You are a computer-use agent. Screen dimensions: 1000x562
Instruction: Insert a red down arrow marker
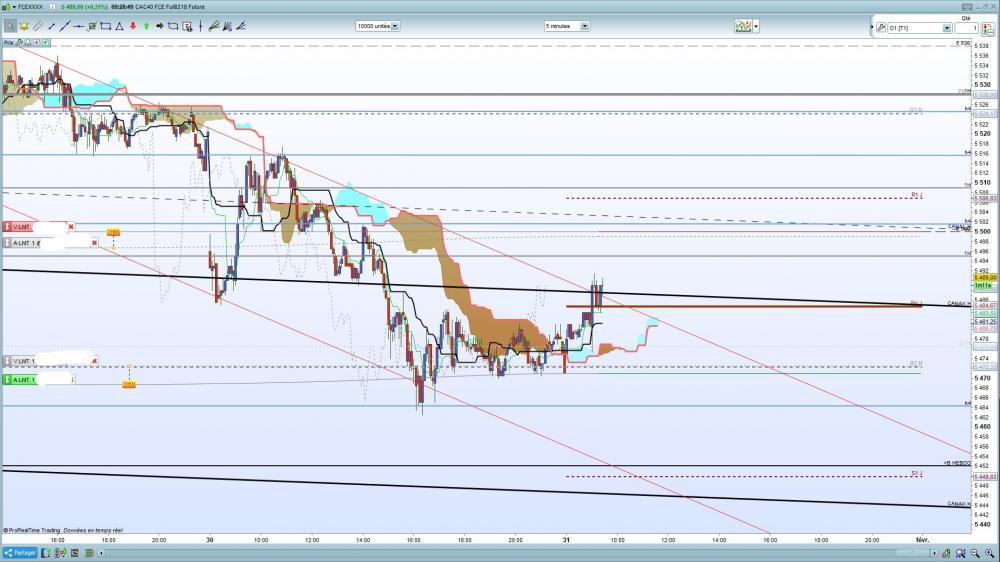point(133,26)
